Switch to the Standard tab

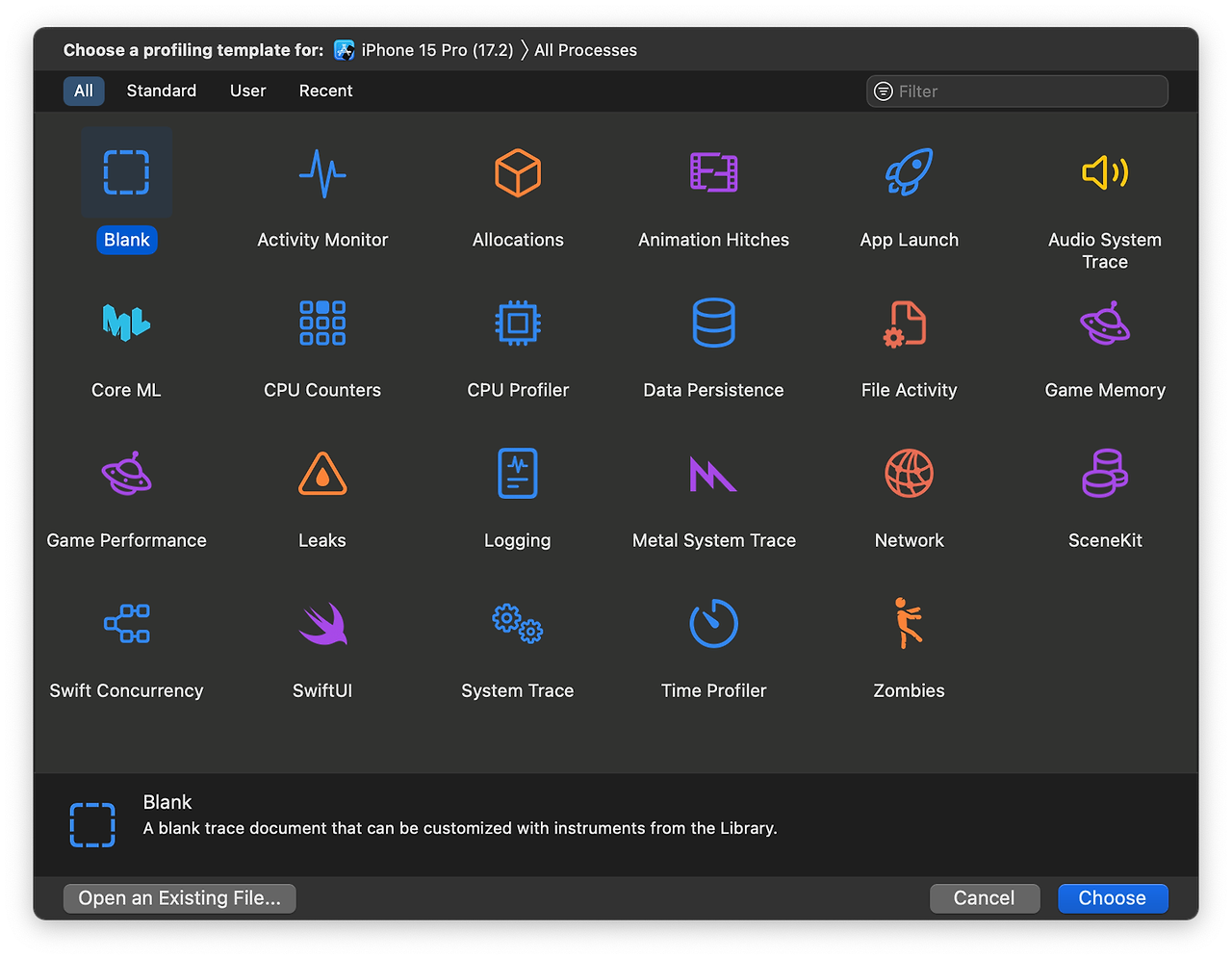162,91
